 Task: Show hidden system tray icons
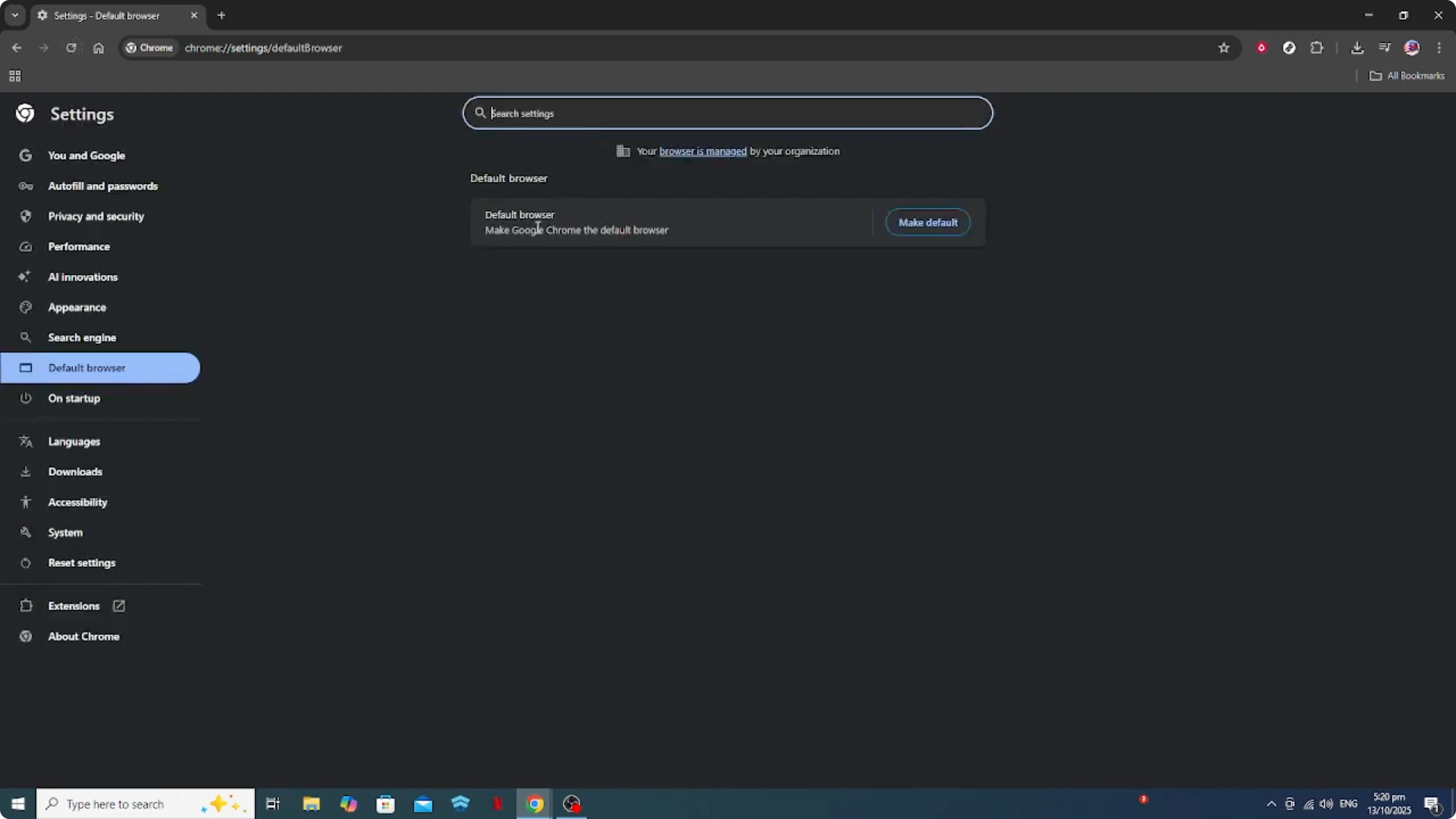[x=1271, y=804]
